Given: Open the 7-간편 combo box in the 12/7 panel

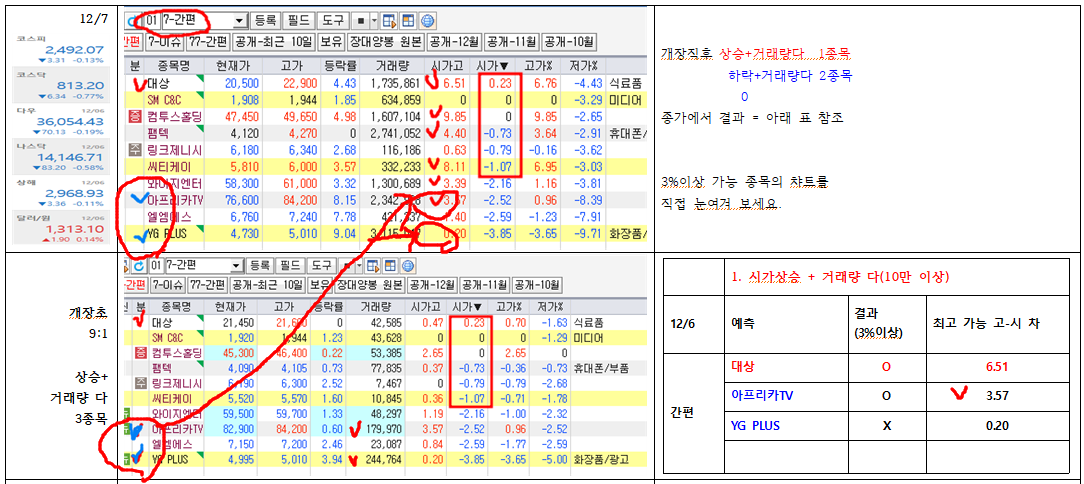Looking at the screenshot, I should [x=205, y=21].
